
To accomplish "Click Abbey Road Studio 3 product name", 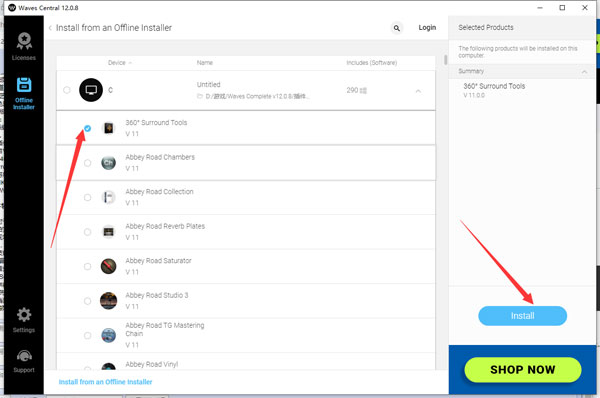I will point(157,295).
